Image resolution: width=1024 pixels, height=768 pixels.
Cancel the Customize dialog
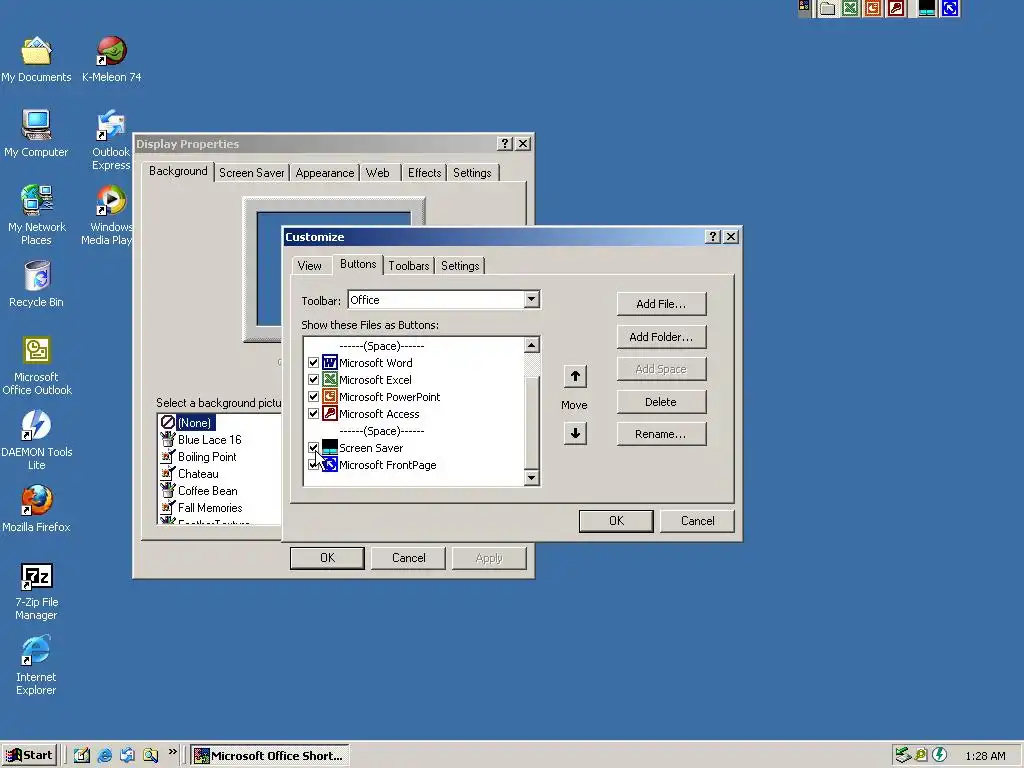click(x=697, y=521)
